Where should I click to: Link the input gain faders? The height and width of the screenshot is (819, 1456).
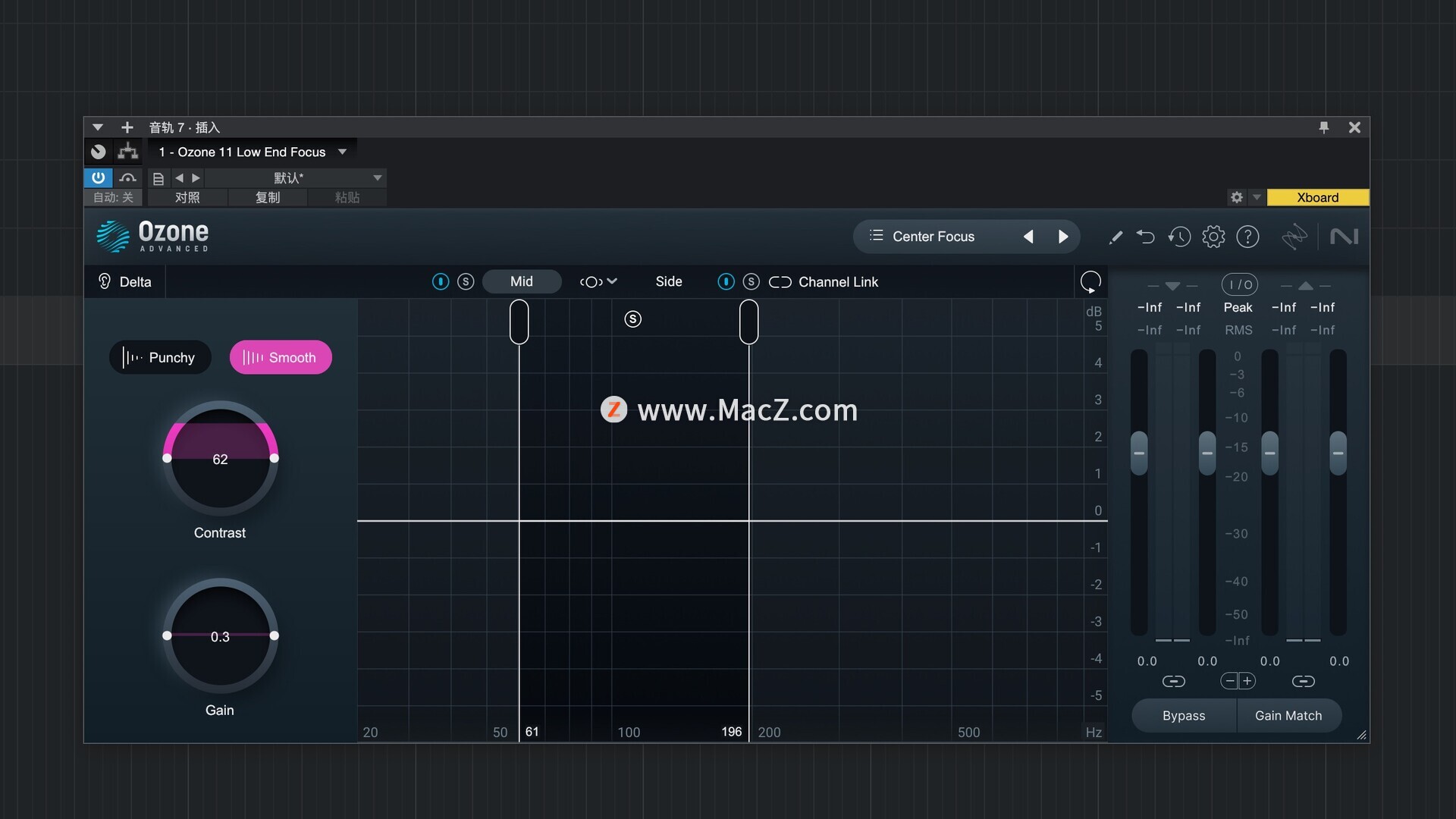click(x=1173, y=681)
